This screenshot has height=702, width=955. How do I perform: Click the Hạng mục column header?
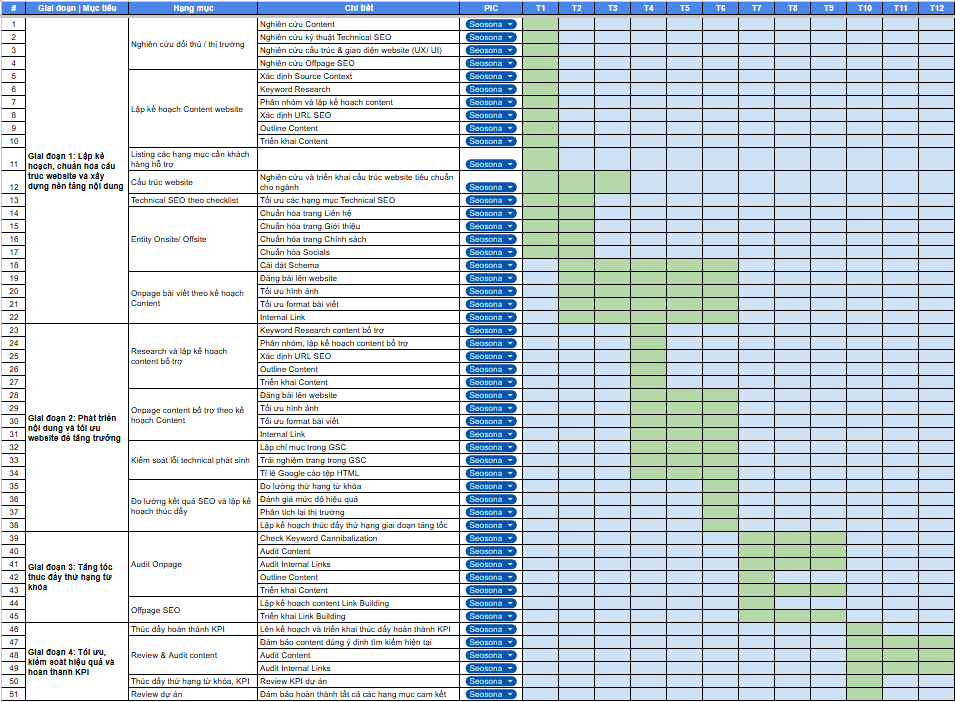pyautogui.click(x=193, y=8)
